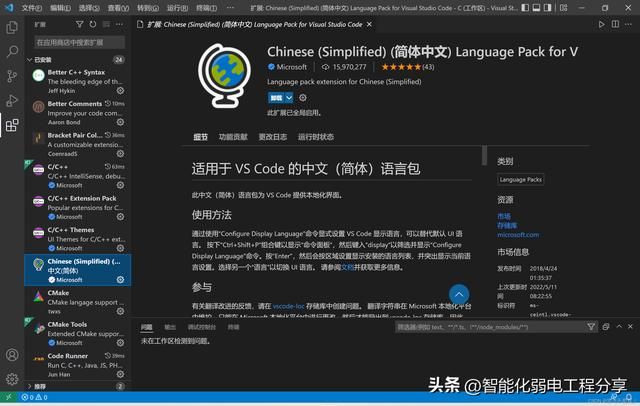Open the Accounts icon in activity bar
The width and height of the screenshot is (640, 406).
pyautogui.click(x=11, y=354)
